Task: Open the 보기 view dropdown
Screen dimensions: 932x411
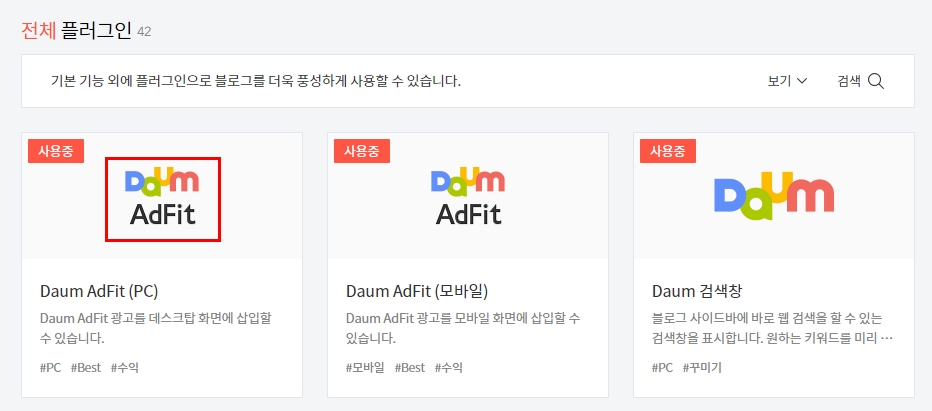Action: click(x=787, y=81)
